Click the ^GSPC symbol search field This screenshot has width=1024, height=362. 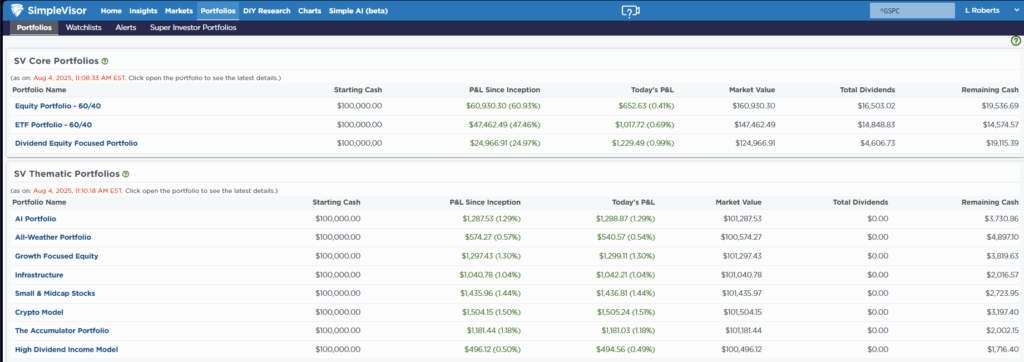click(912, 11)
